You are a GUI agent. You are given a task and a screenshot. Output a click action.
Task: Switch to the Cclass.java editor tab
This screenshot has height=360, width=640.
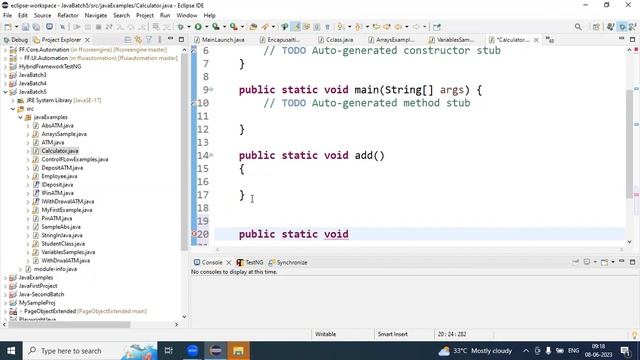pyautogui.click(x=336, y=40)
